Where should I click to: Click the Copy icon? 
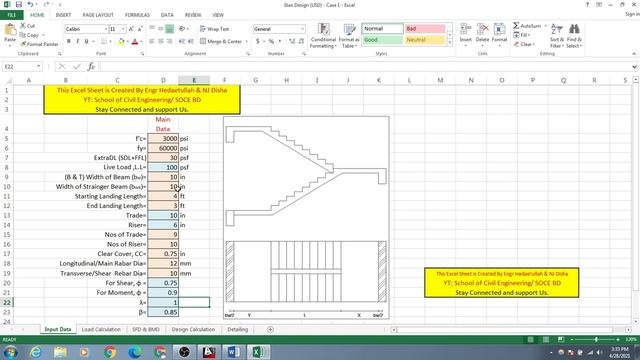pyautogui.click(x=23, y=35)
